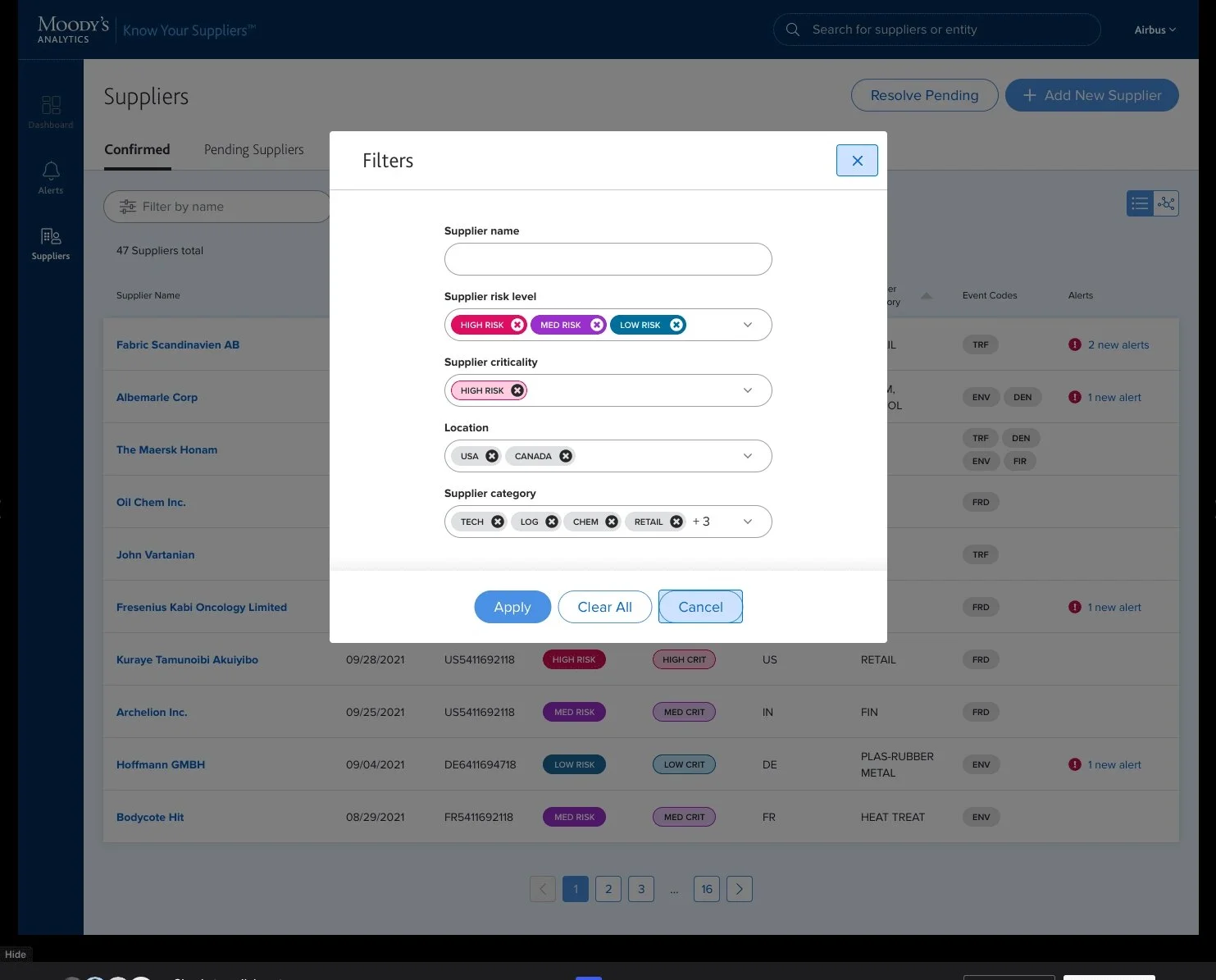Click the search magnifier icon

click(x=793, y=30)
